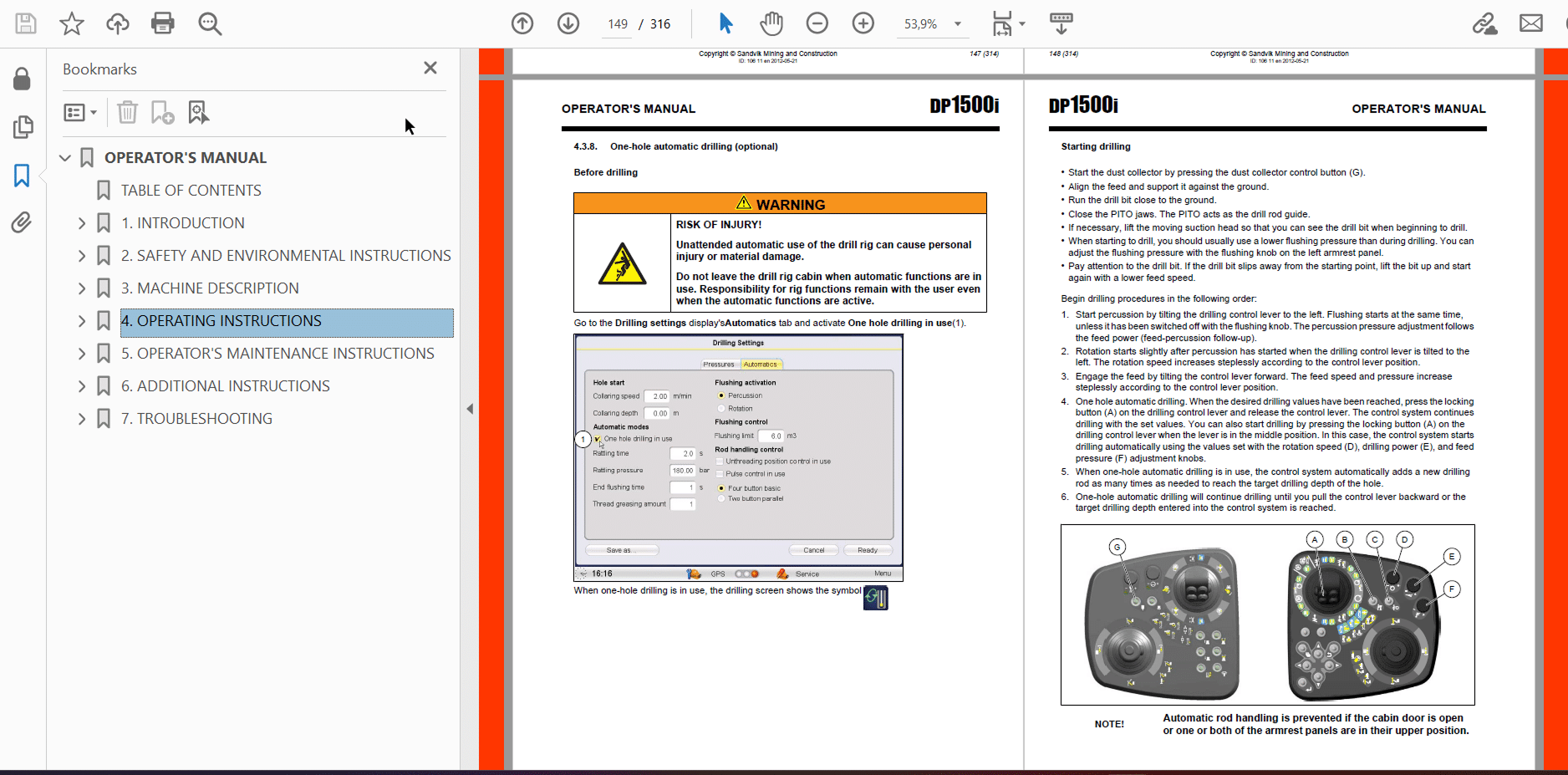Open the 1. INTRODUCTION bookmark
Screen dimensions: 1568x775
183,223
